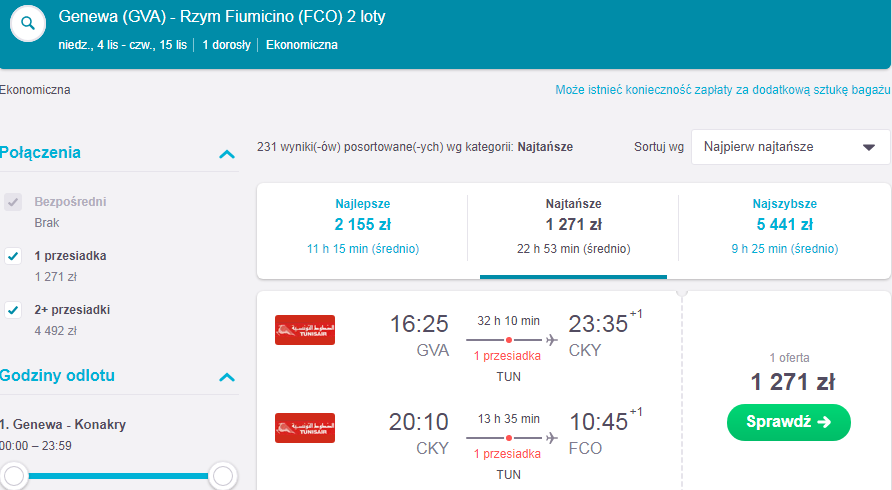The height and width of the screenshot is (490, 892).
Task: Click Tunisair logo on GVA to CKY flight
Action: (305, 330)
